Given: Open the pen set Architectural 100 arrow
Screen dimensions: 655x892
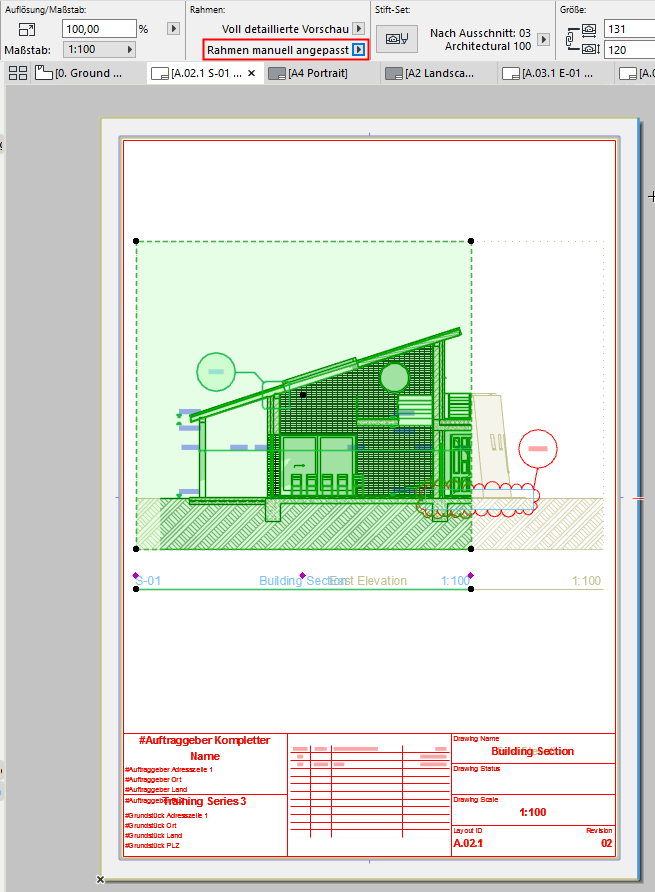Looking at the screenshot, I should [x=543, y=39].
